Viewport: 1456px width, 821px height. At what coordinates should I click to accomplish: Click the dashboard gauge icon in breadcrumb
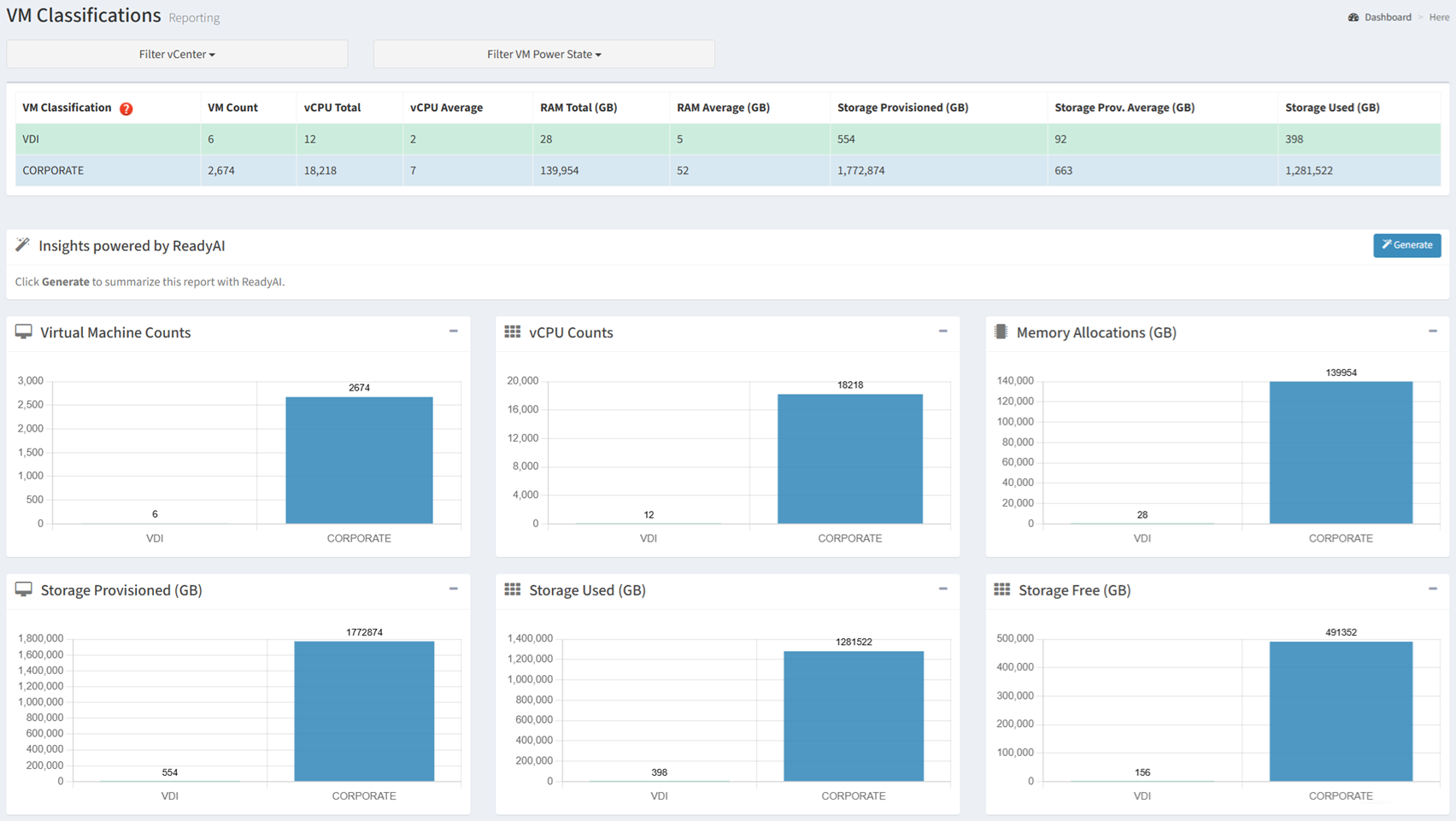pyautogui.click(x=1353, y=17)
